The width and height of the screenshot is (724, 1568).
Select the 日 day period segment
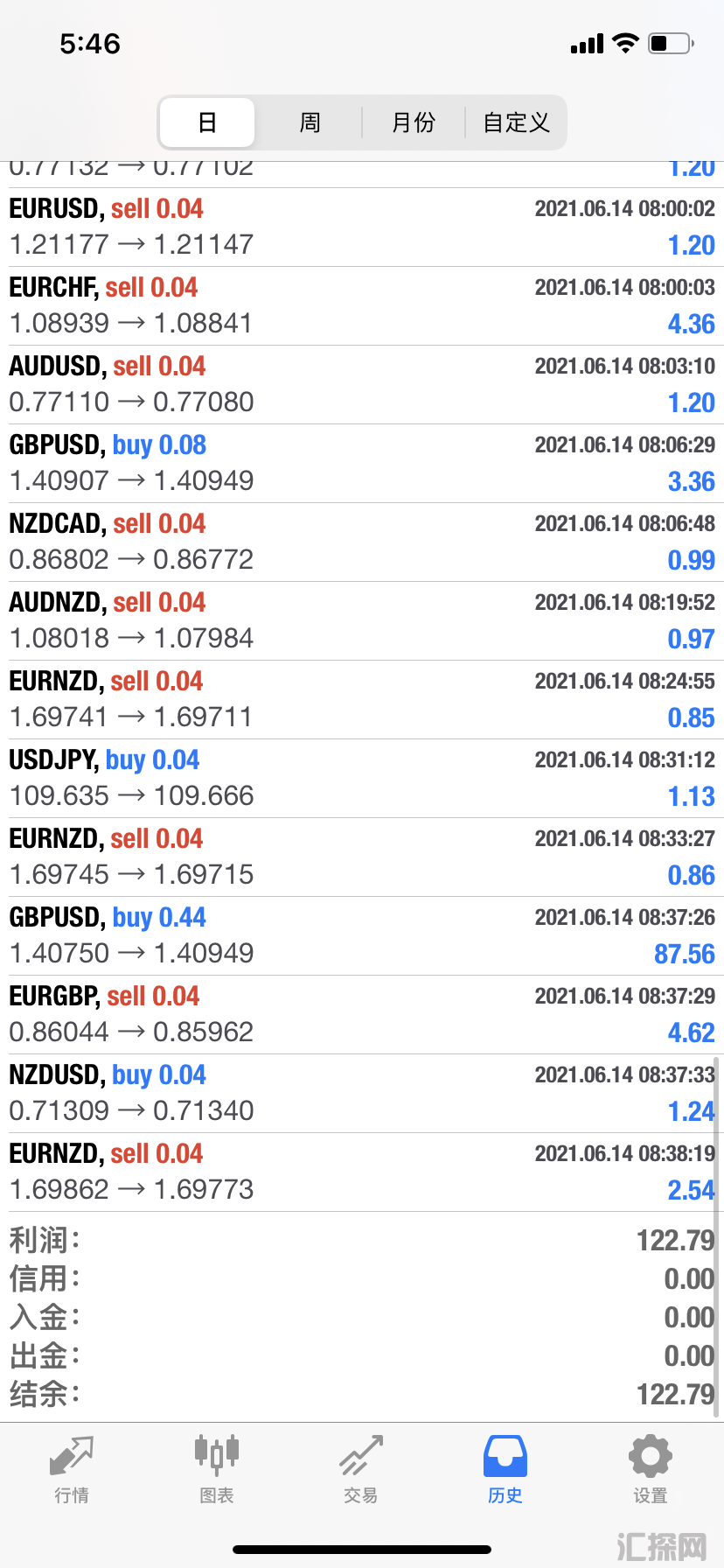[x=207, y=122]
